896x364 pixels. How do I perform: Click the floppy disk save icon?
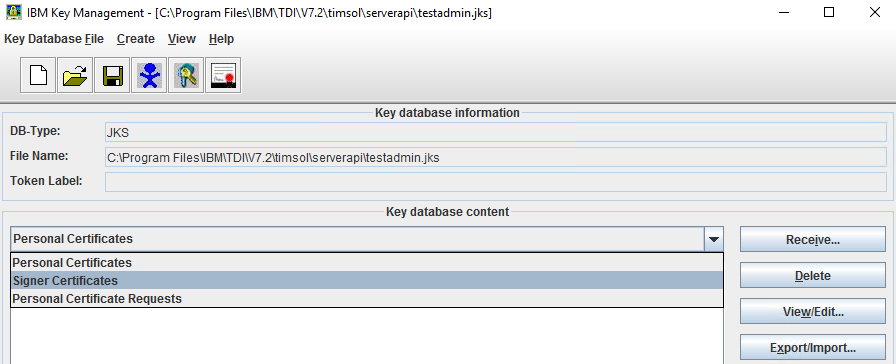tap(112, 75)
